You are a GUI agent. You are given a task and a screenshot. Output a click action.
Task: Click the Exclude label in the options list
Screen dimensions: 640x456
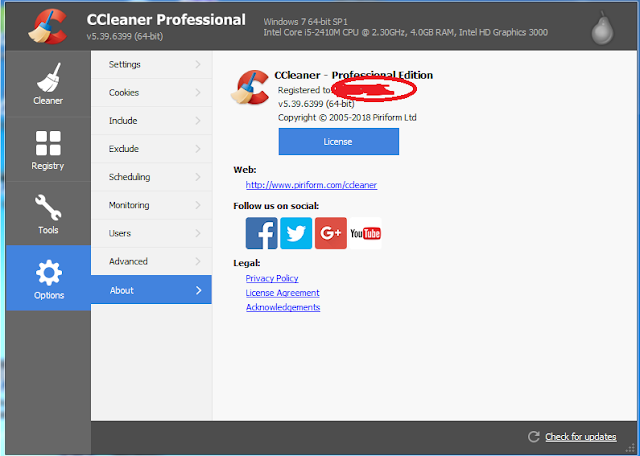tap(124, 149)
